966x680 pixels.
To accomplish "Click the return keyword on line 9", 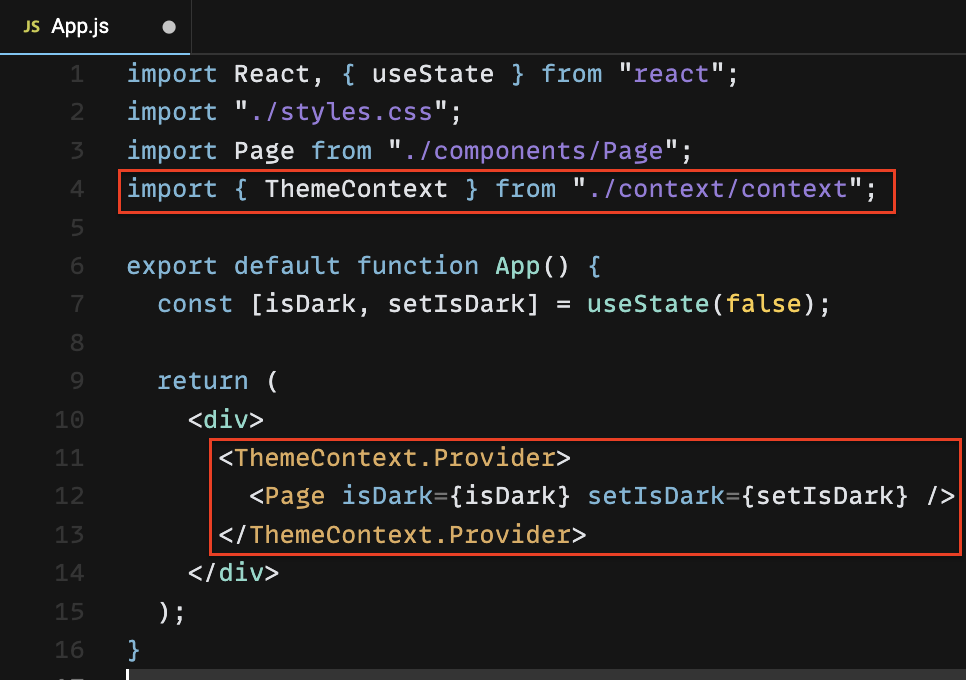I will point(203,381).
